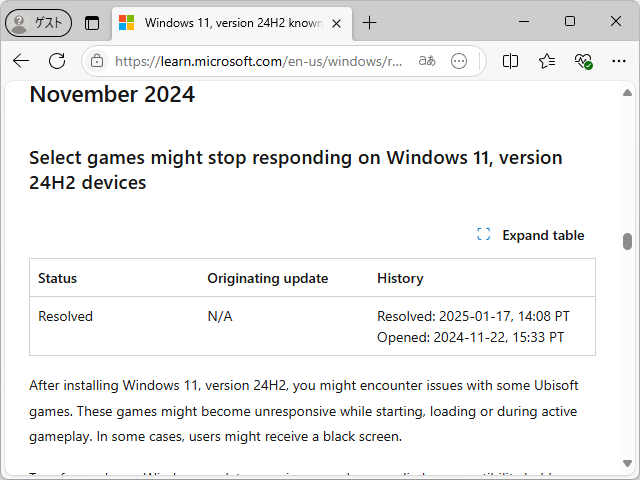Minimize the browser window
Image resolution: width=640 pixels, height=480 pixels.
[524, 21]
